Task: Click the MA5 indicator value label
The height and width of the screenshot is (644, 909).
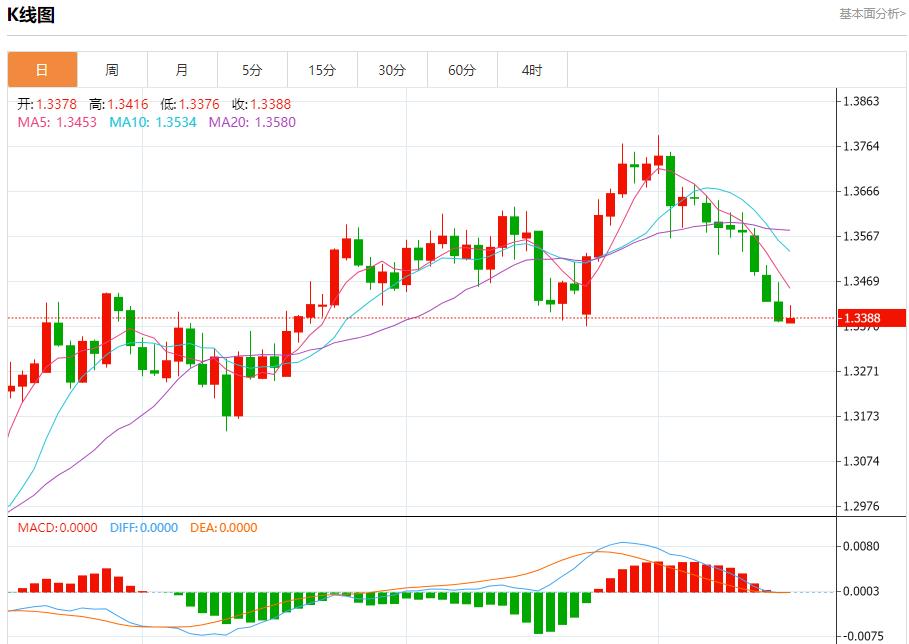Action: coord(57,122)
